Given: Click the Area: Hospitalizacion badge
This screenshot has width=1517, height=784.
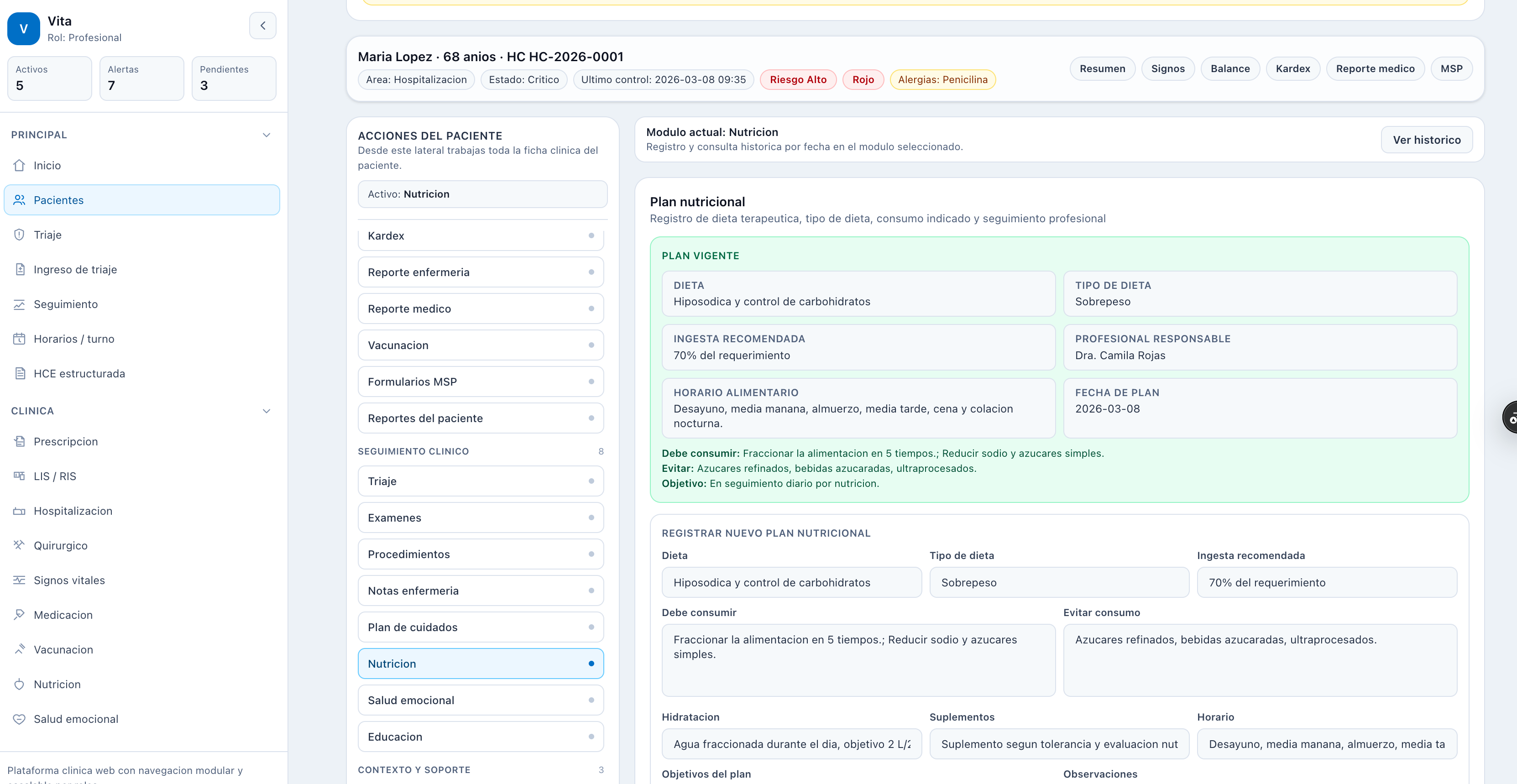Looking at the screenshot, I should 416,80.
